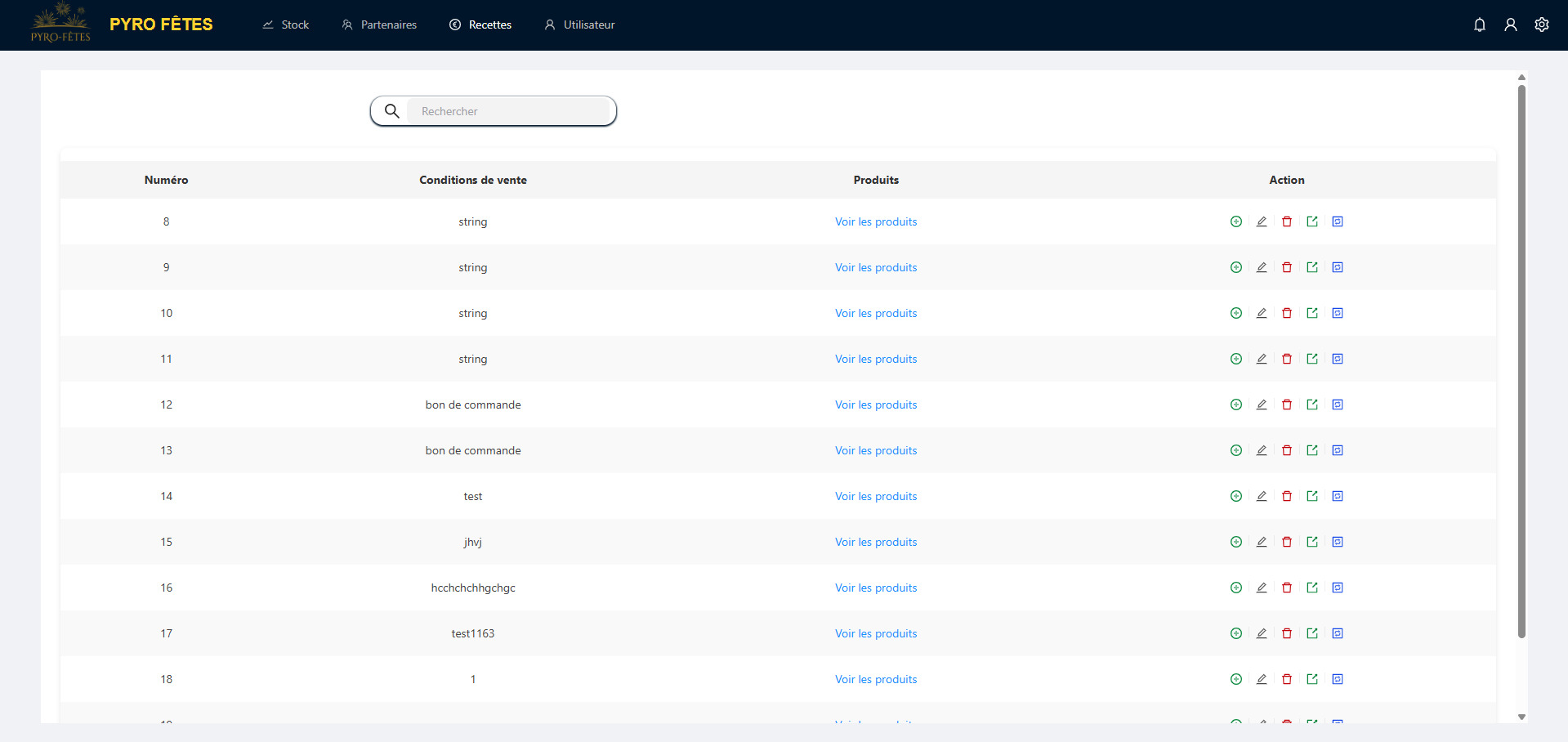
Task: Edit row 10 using the pencil icon
Action: click(x=1262, y=313)
